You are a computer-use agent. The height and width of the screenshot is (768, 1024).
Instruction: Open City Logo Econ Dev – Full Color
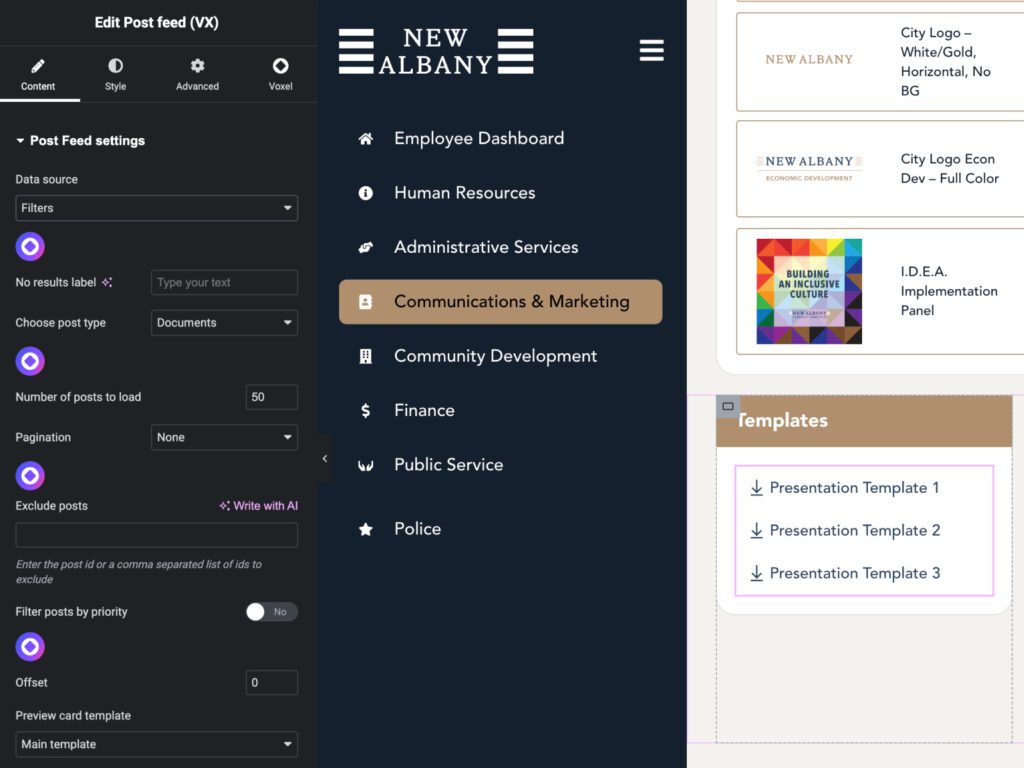(950, 168)
